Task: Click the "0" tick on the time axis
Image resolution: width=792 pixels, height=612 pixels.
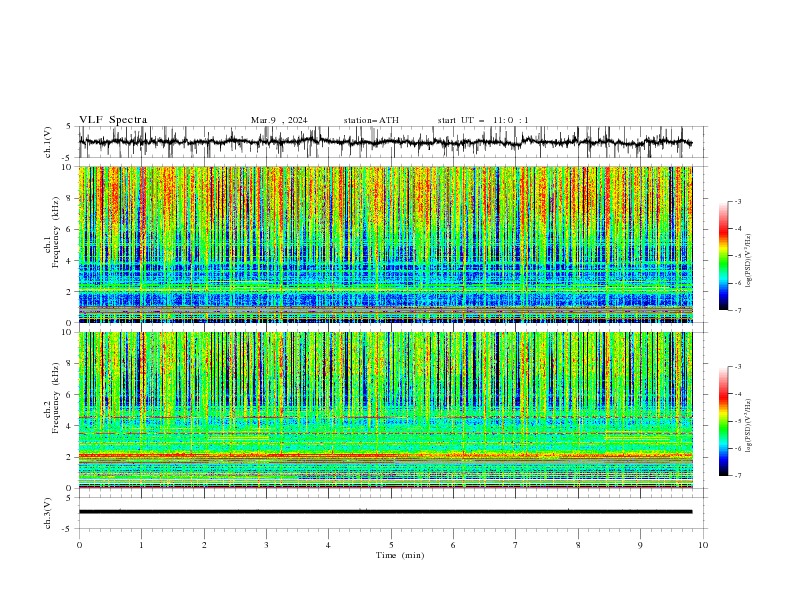Action: coord(79,545)
